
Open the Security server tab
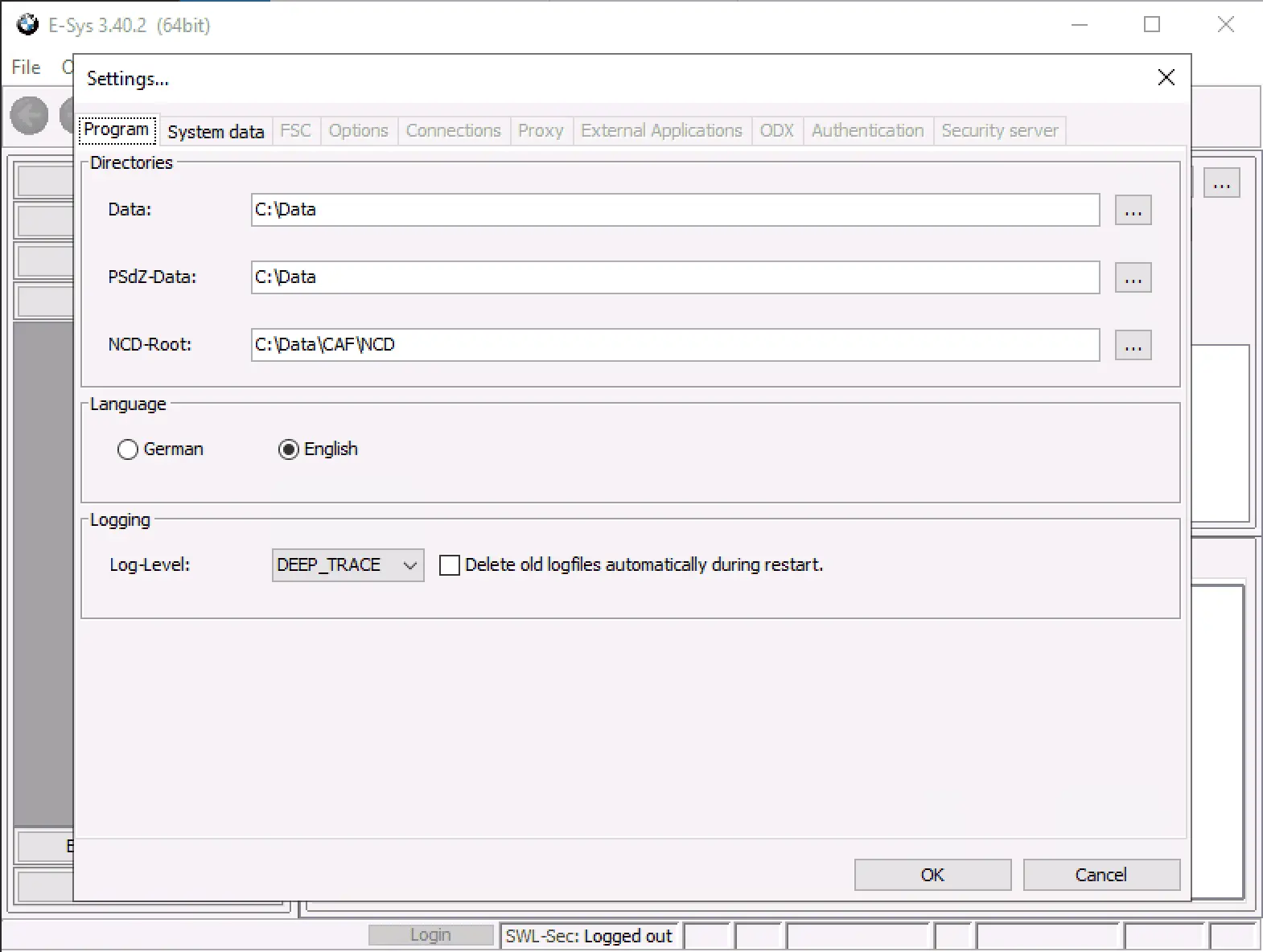pos(1000,131)
